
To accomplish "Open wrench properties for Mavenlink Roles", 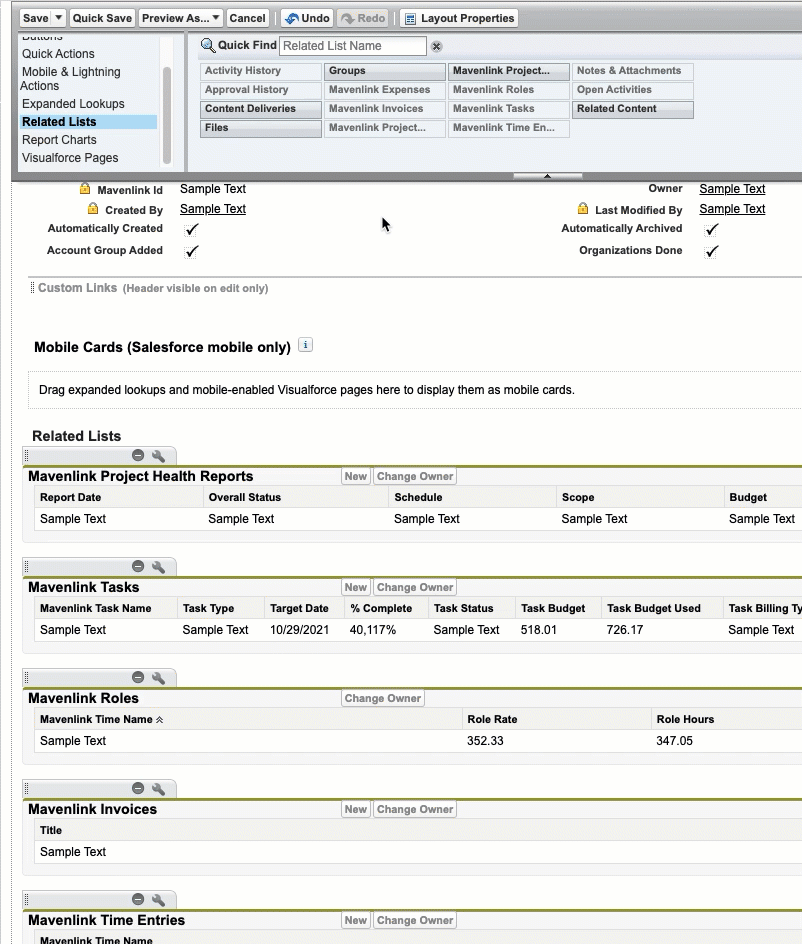I will [x=158, y=677].
